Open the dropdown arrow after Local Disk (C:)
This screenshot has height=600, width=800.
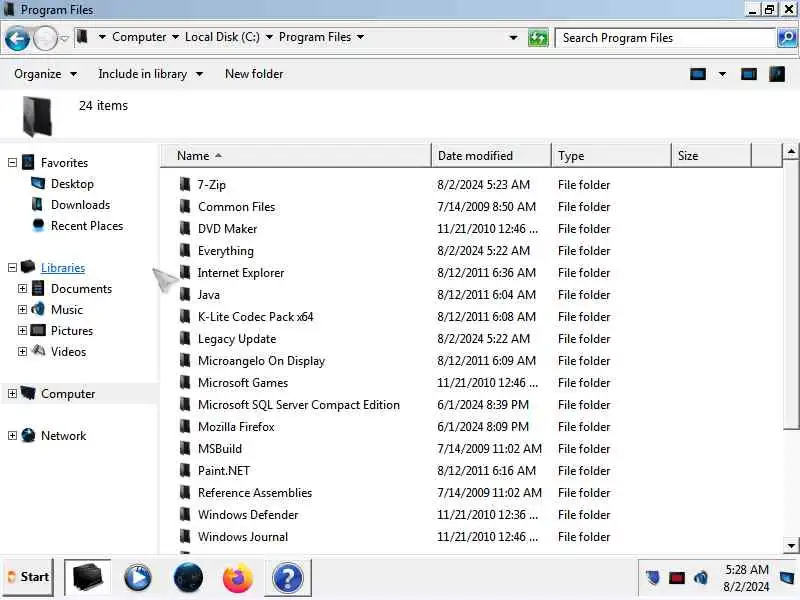[x=269, y=37]
